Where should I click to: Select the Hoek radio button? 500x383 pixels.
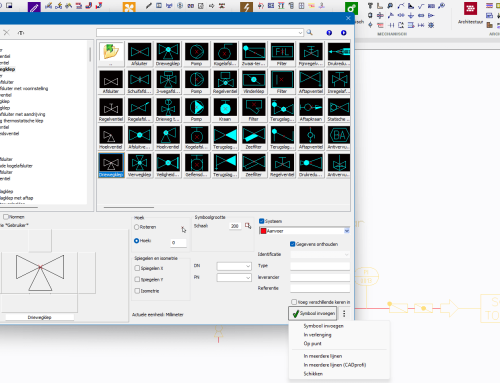point(136,241)
